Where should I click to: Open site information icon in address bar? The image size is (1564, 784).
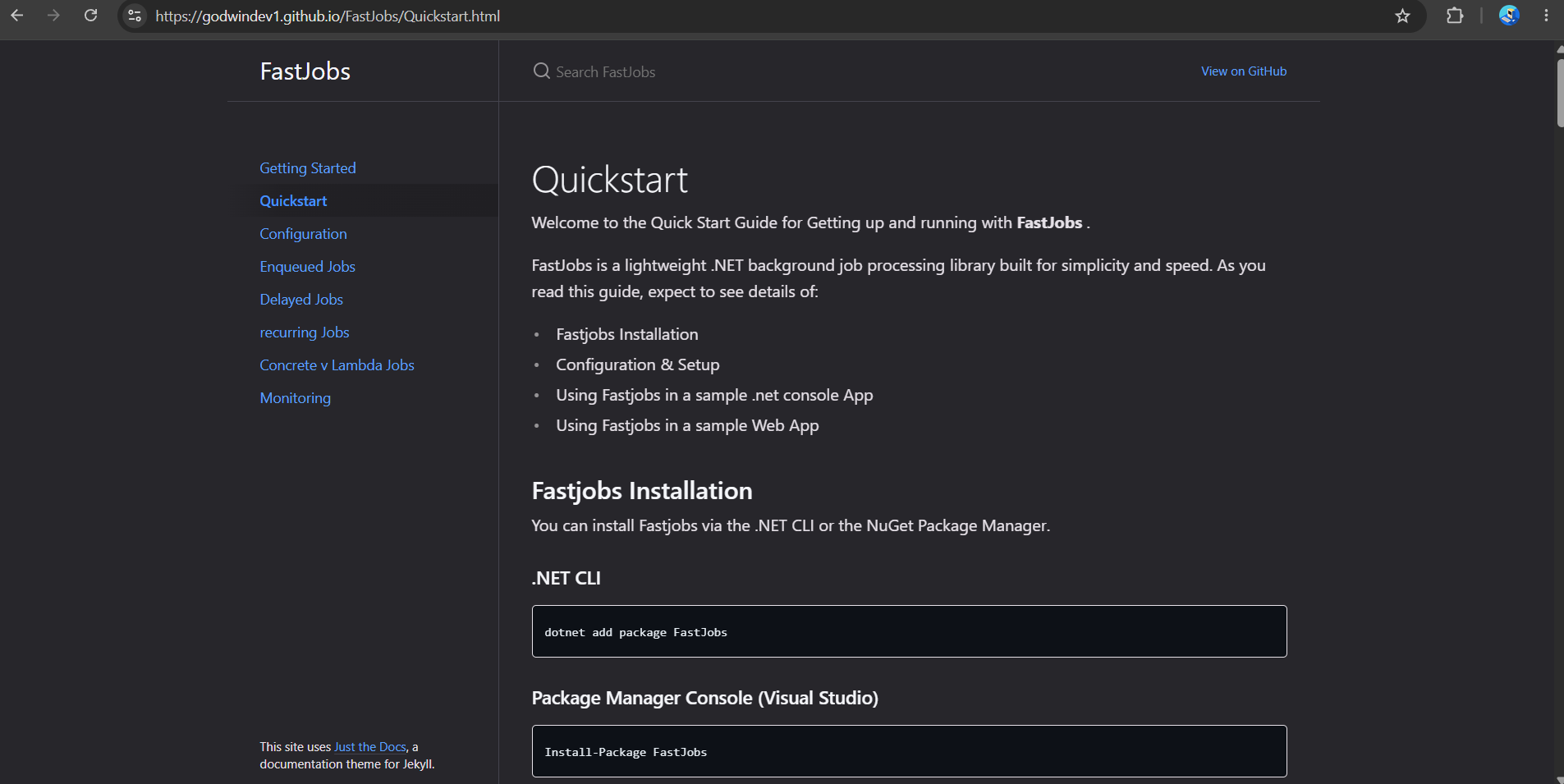[135, 16]
